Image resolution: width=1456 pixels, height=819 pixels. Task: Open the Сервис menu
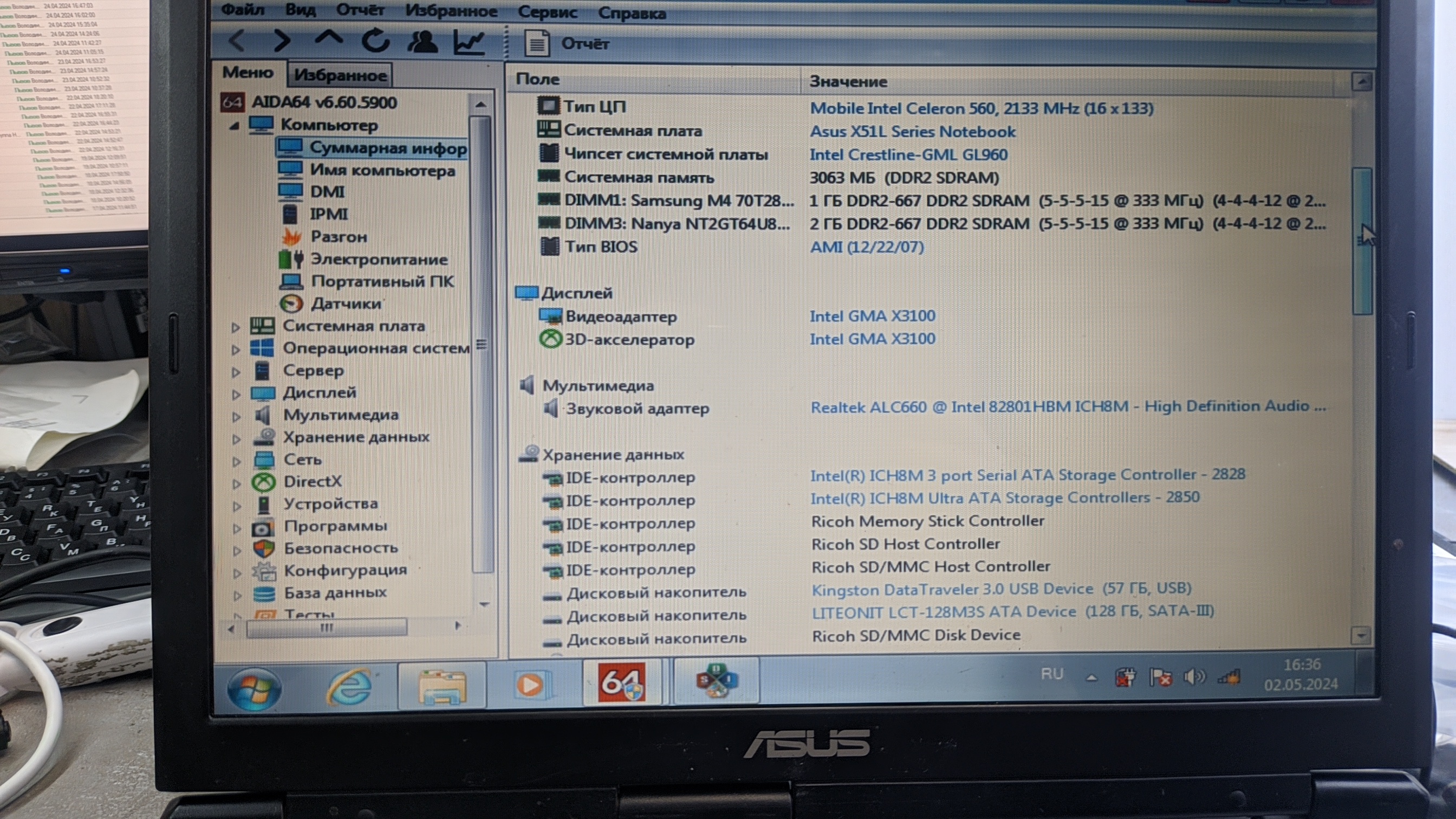coord(547,12)
